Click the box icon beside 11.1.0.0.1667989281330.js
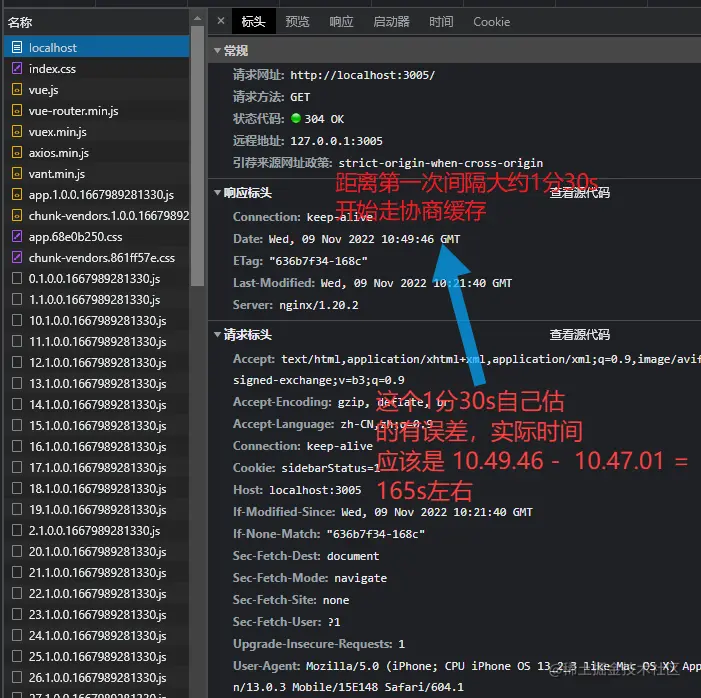Screen dimensions: 701x698 pos(17,342)
